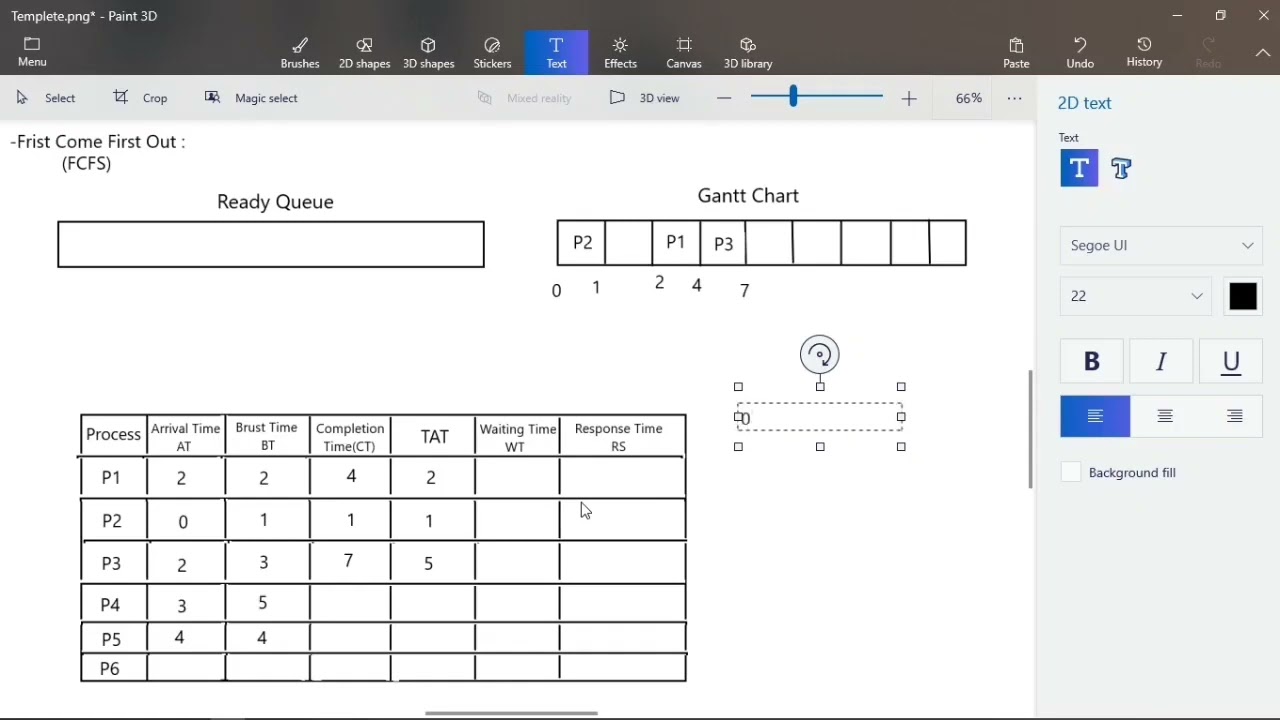Open the History panel
Screen dimensions: 1280x720
[x=1144, y=53]
